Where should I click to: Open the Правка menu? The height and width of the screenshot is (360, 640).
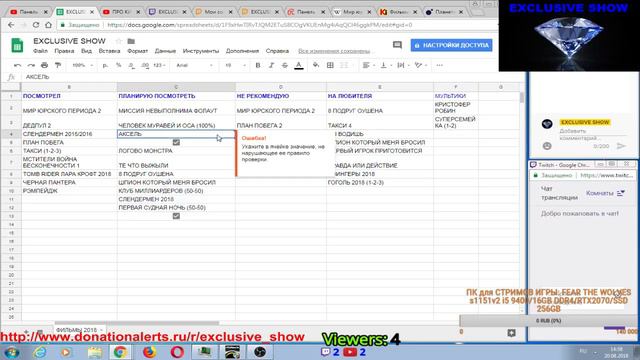click(x=64, y=51)
